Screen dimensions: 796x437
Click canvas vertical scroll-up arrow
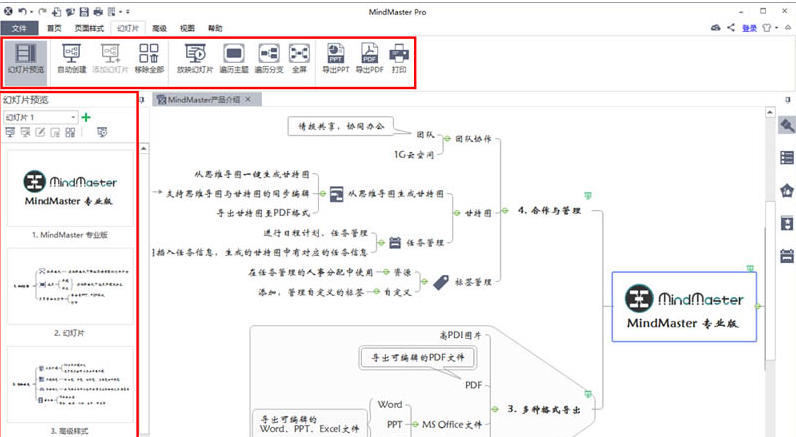(770, 112)
